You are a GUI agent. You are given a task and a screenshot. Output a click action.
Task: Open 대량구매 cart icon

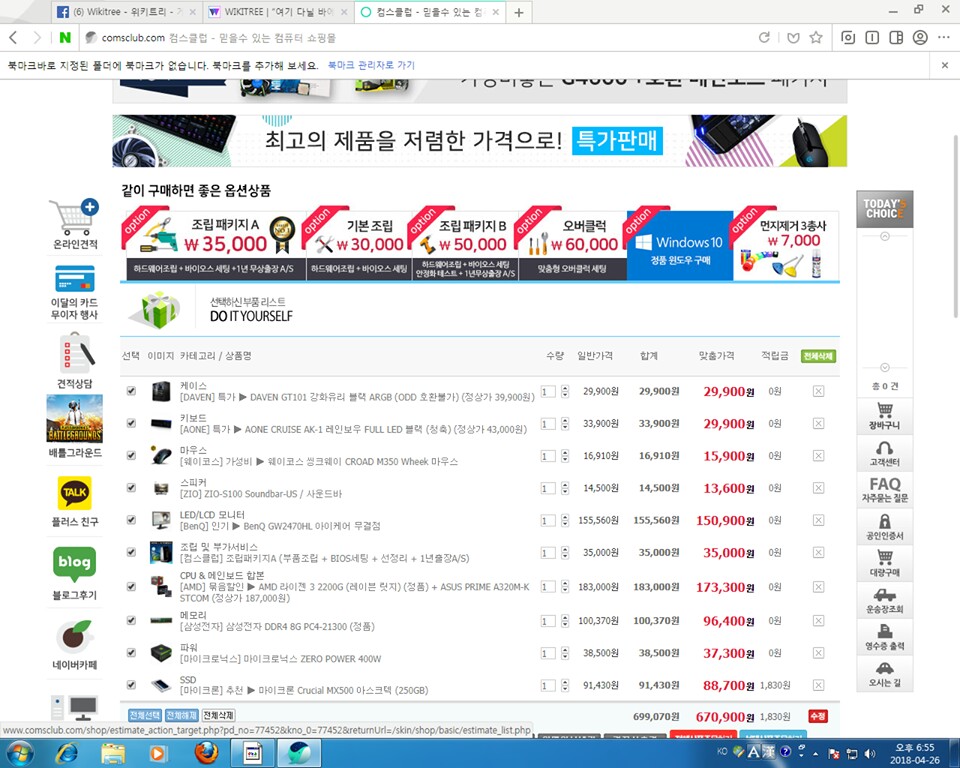pos(885,563)
